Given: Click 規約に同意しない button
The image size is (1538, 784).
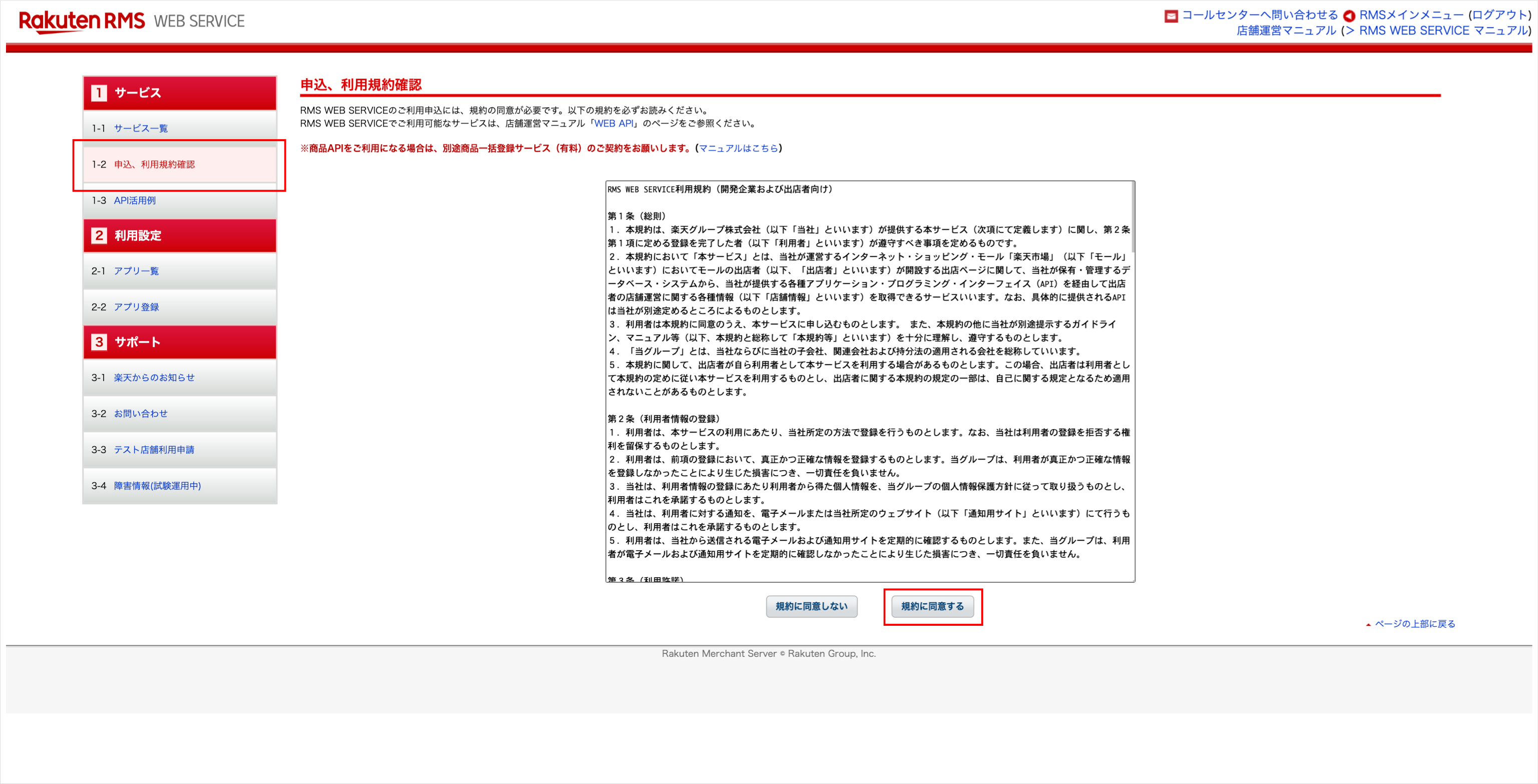Looking at the screenshot, I should point(812,606).
